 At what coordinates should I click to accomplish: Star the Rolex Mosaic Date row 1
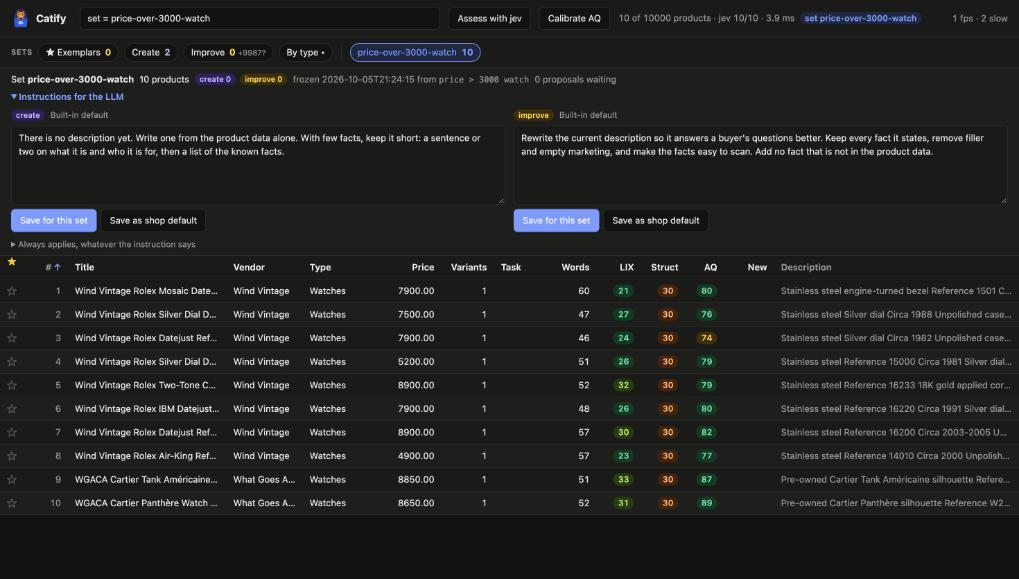click(x=12, y=291)
